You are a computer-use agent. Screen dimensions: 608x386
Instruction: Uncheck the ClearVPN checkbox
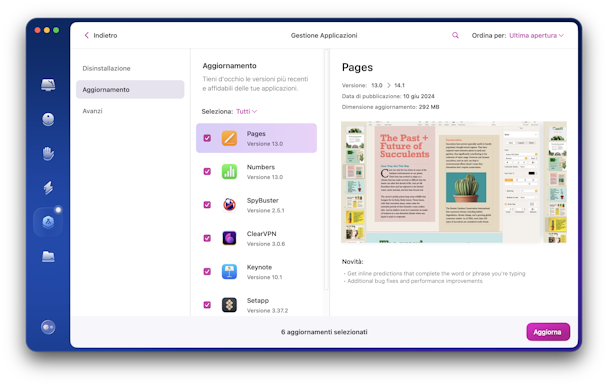pyautogui.click(x=207, y=238)
